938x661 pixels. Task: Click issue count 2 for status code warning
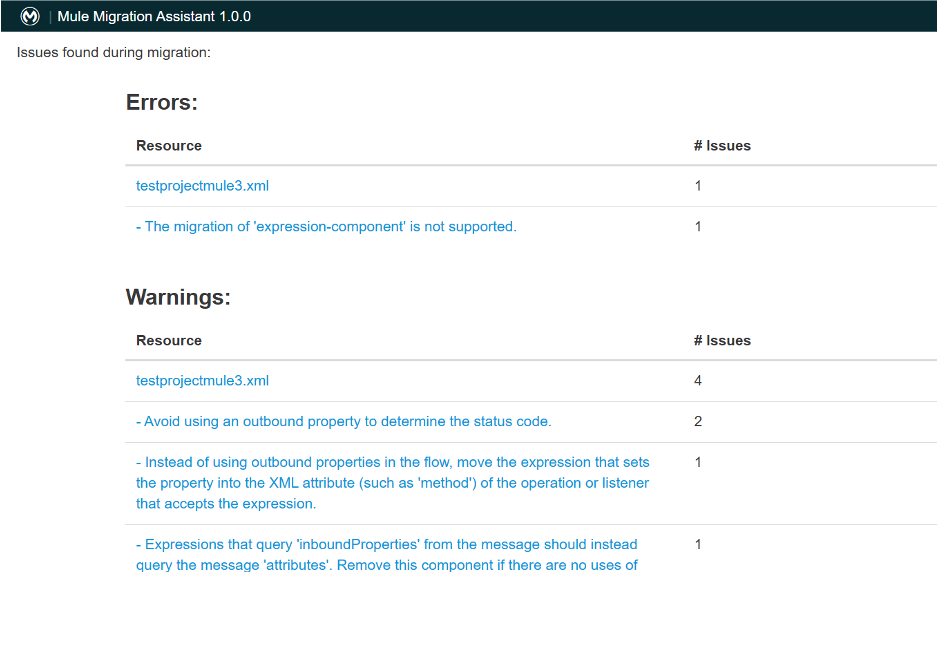(698, 422)
